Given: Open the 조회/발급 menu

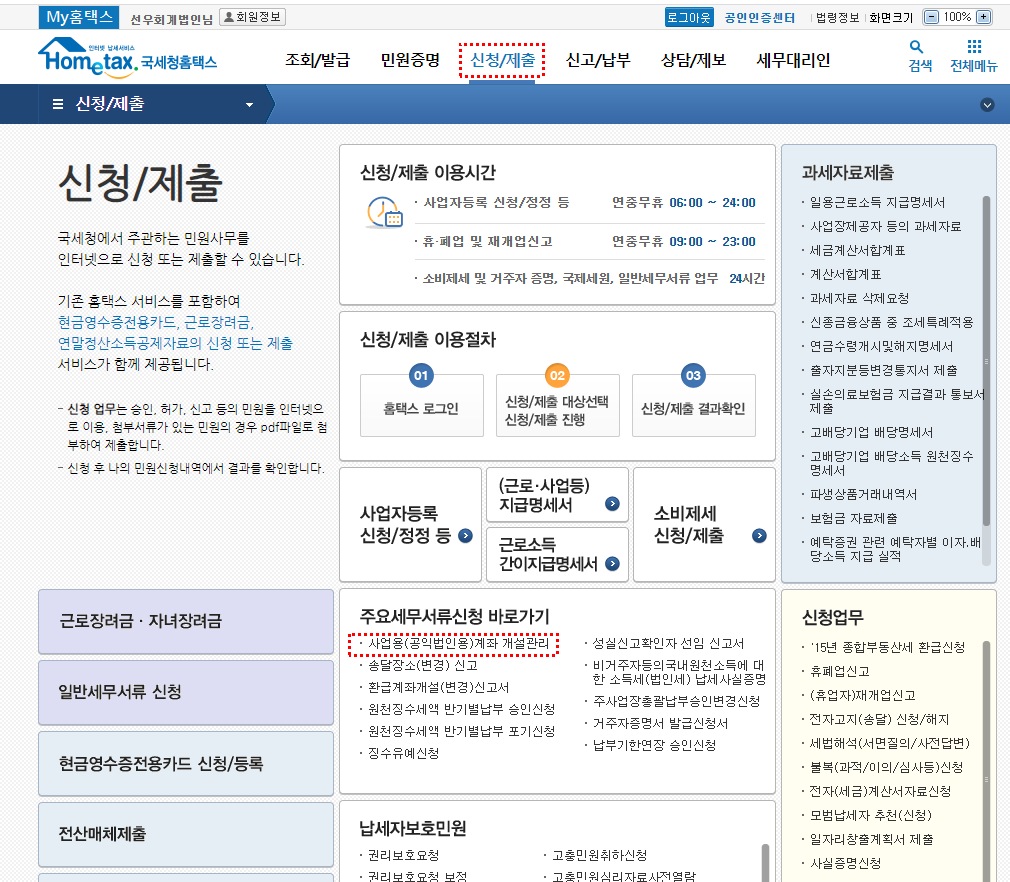Looking at the screenshot, I should coord(317,60).
